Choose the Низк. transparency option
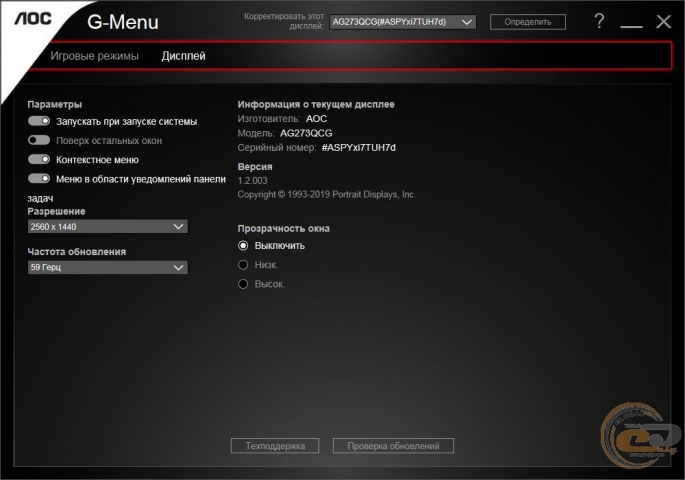685x480 pixels. click(x=243, y=265)
